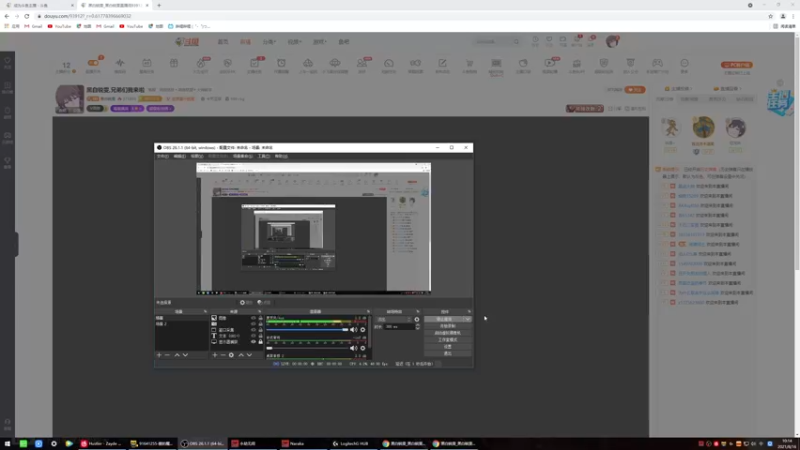
Task: Adjust the transition duration stepper arrows
Action: [417, 327]
